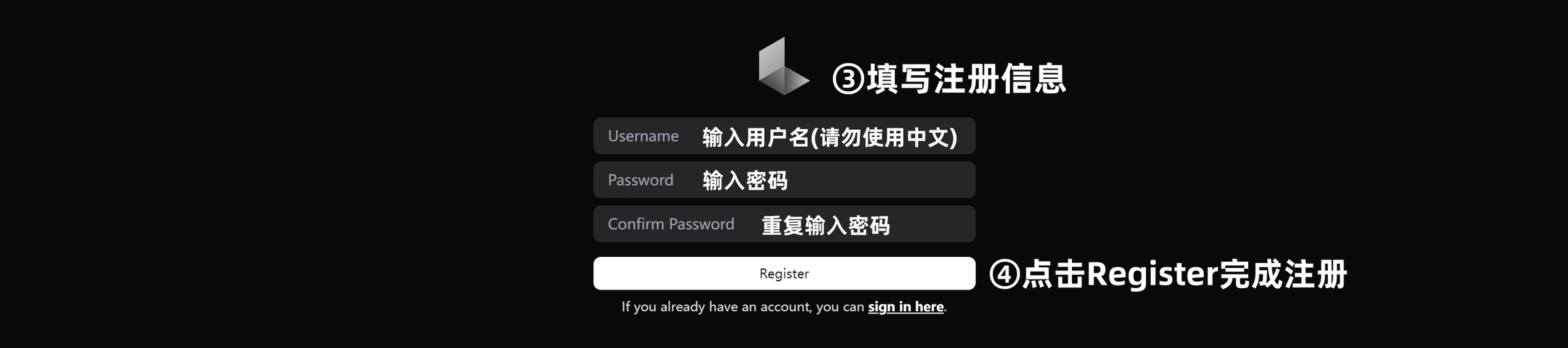This screenshot has height=348, width=1568.
Task: Click the Password label text
Action: tap(640, 180)
